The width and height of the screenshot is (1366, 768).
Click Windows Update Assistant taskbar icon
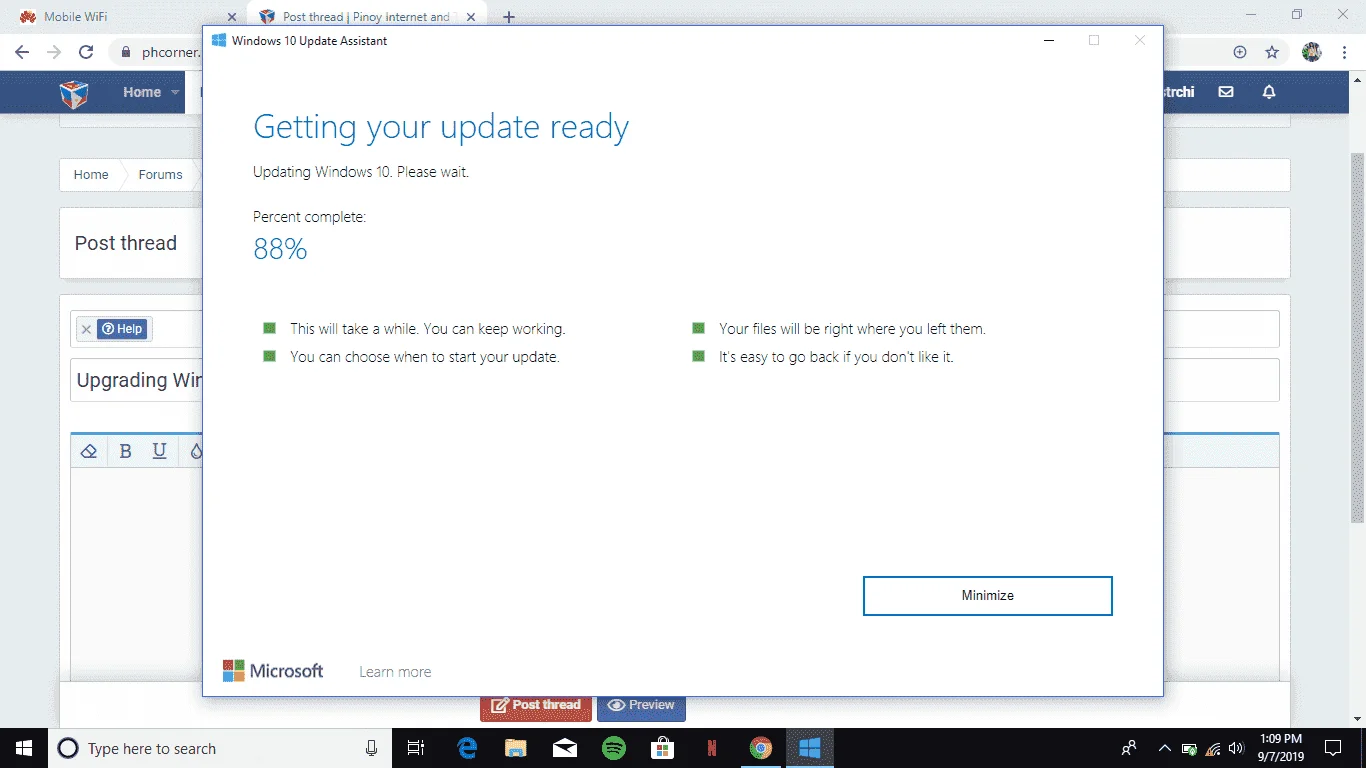[x=810, y=748]
